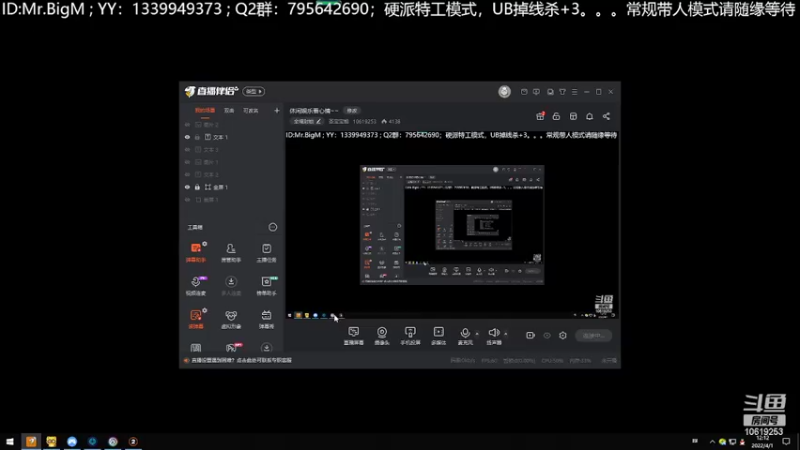Click the go-live button at bottom right
800x450 pixels.
pyautogui.click(x=593, y=336)
